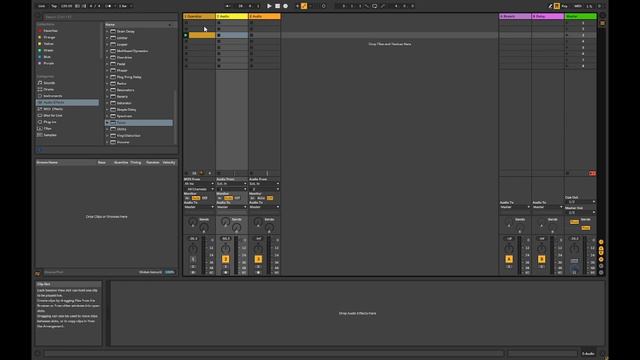Expand the Grain Delay folder
Viewport: 640px width, 360px height.
[x=107, y=31]
